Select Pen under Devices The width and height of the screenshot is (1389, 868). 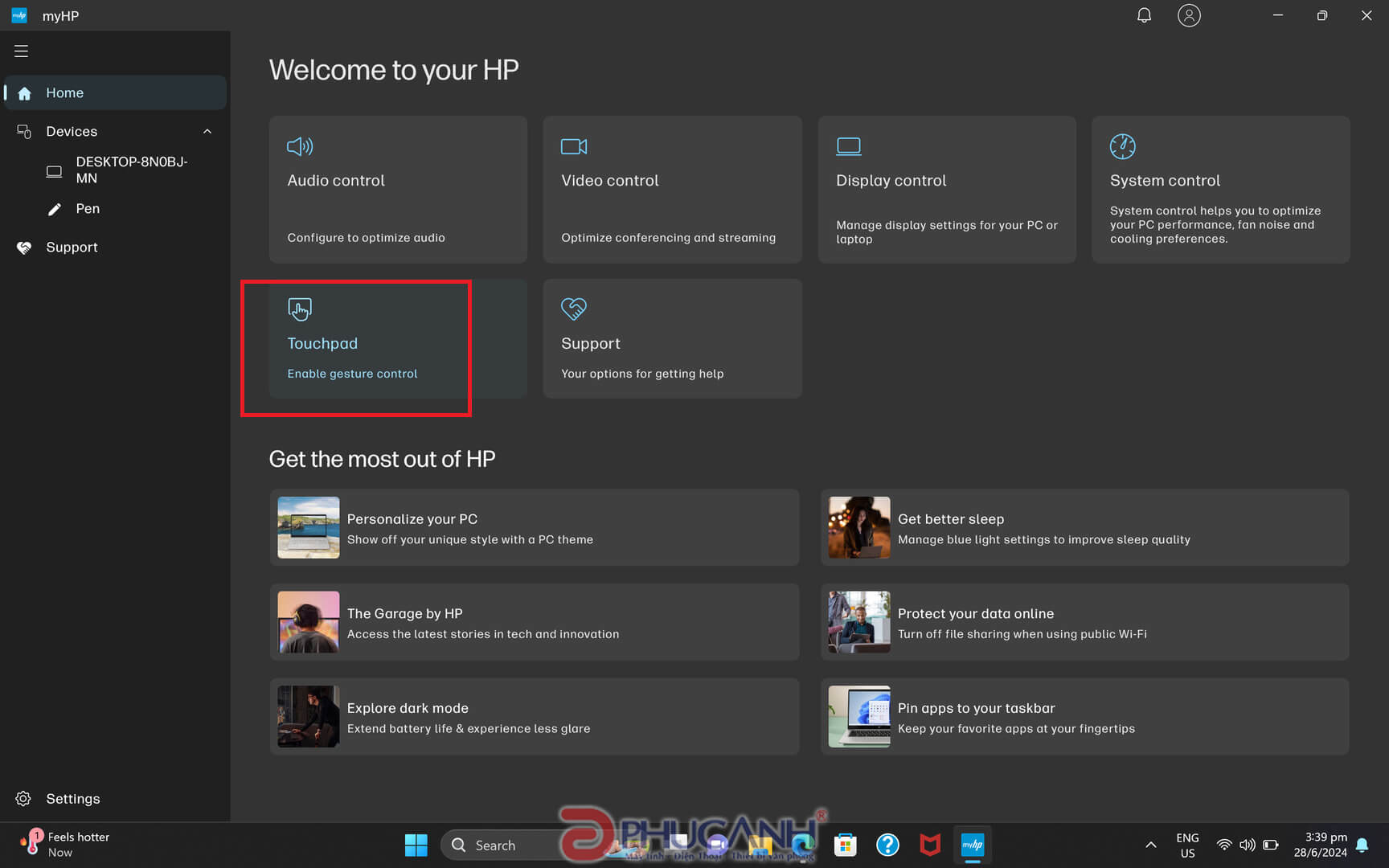(116, 209)
